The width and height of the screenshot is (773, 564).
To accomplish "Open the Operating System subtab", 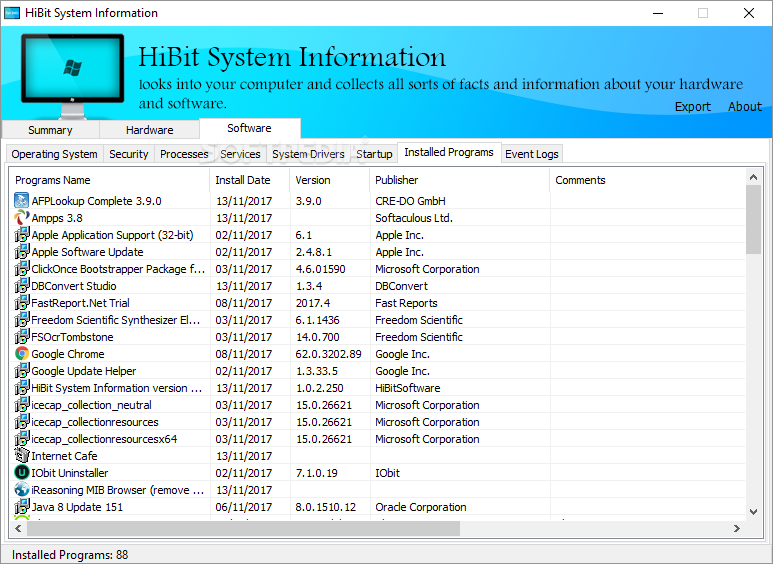I will click(x=54, y=154).
